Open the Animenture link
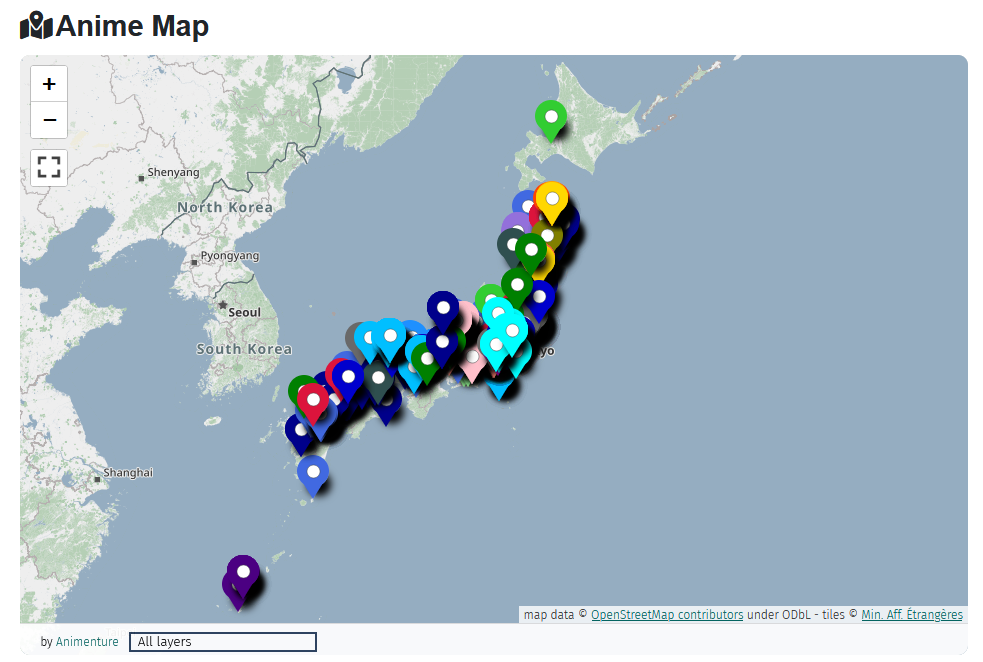 tap(87, 642)
